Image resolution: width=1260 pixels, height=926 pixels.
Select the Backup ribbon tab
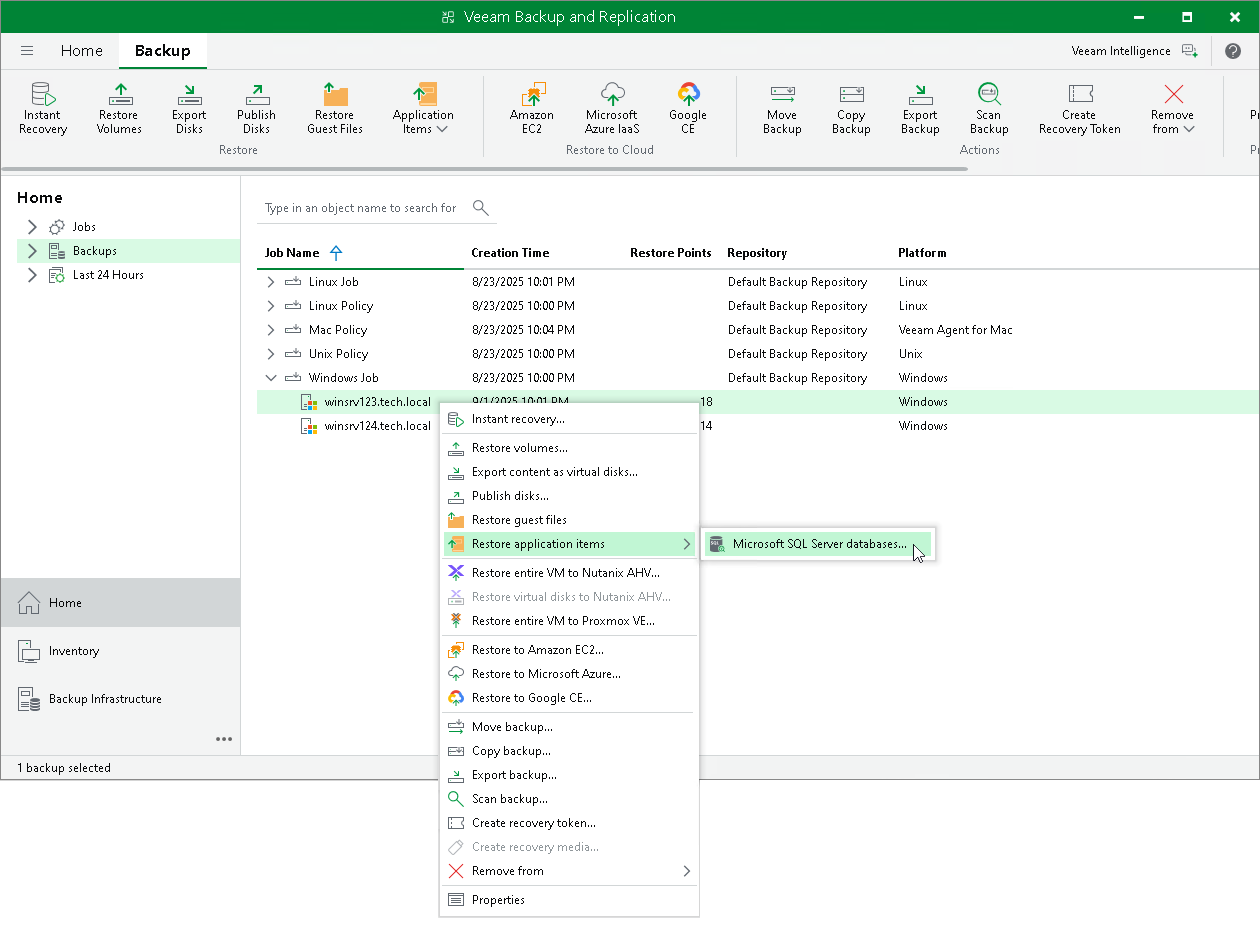point(163,51)
